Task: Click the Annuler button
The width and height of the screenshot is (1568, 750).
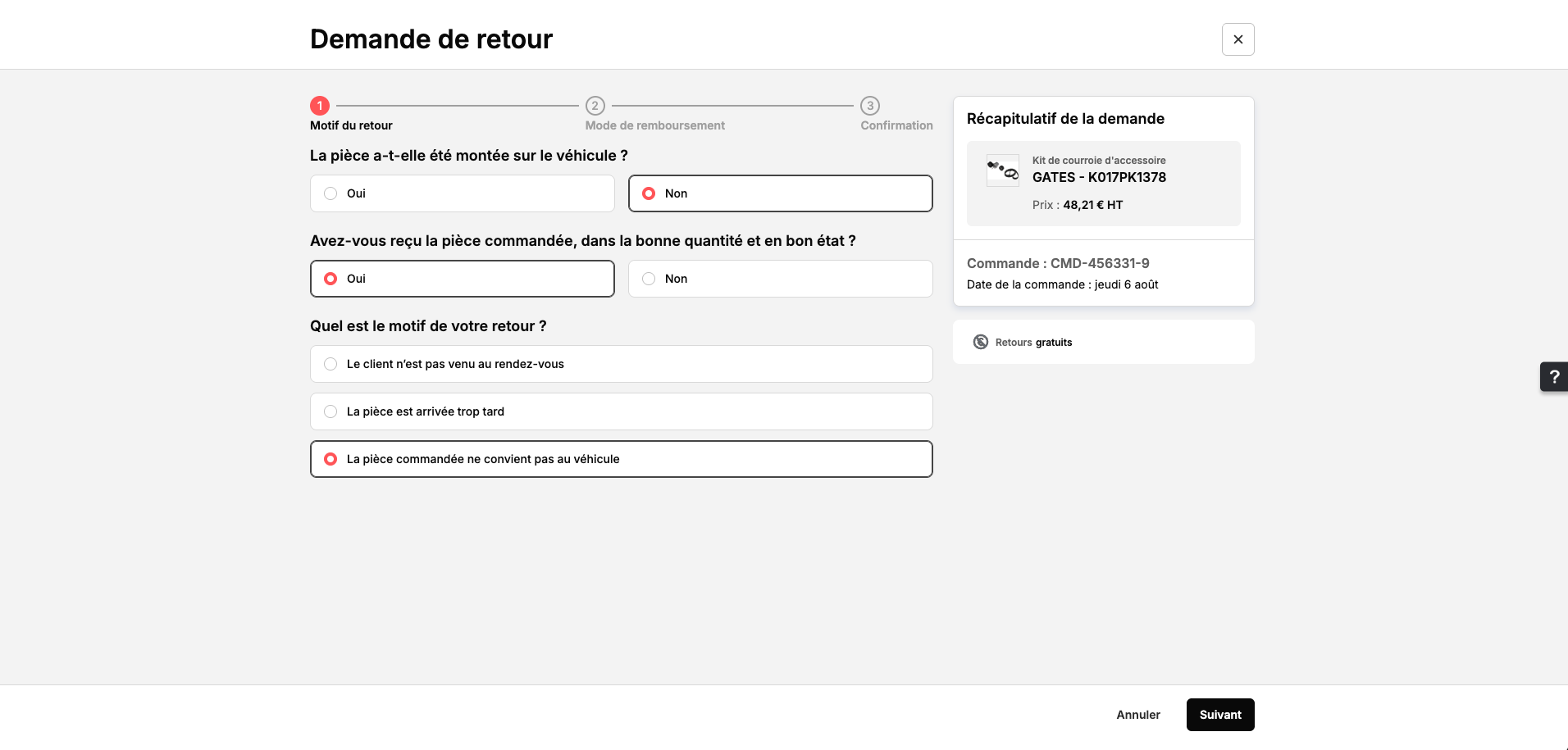Action: click(1138, 715)
